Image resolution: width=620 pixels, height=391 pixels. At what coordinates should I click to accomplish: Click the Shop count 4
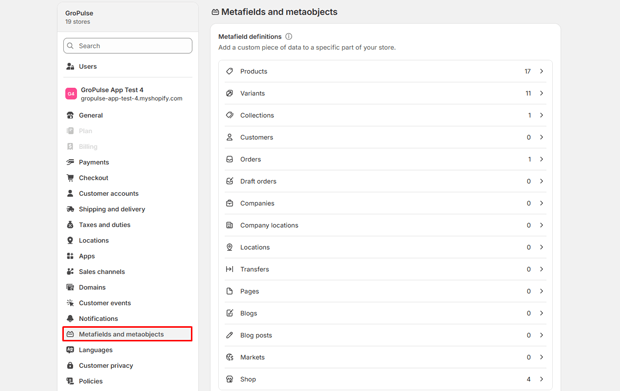(x=529, y=379)
